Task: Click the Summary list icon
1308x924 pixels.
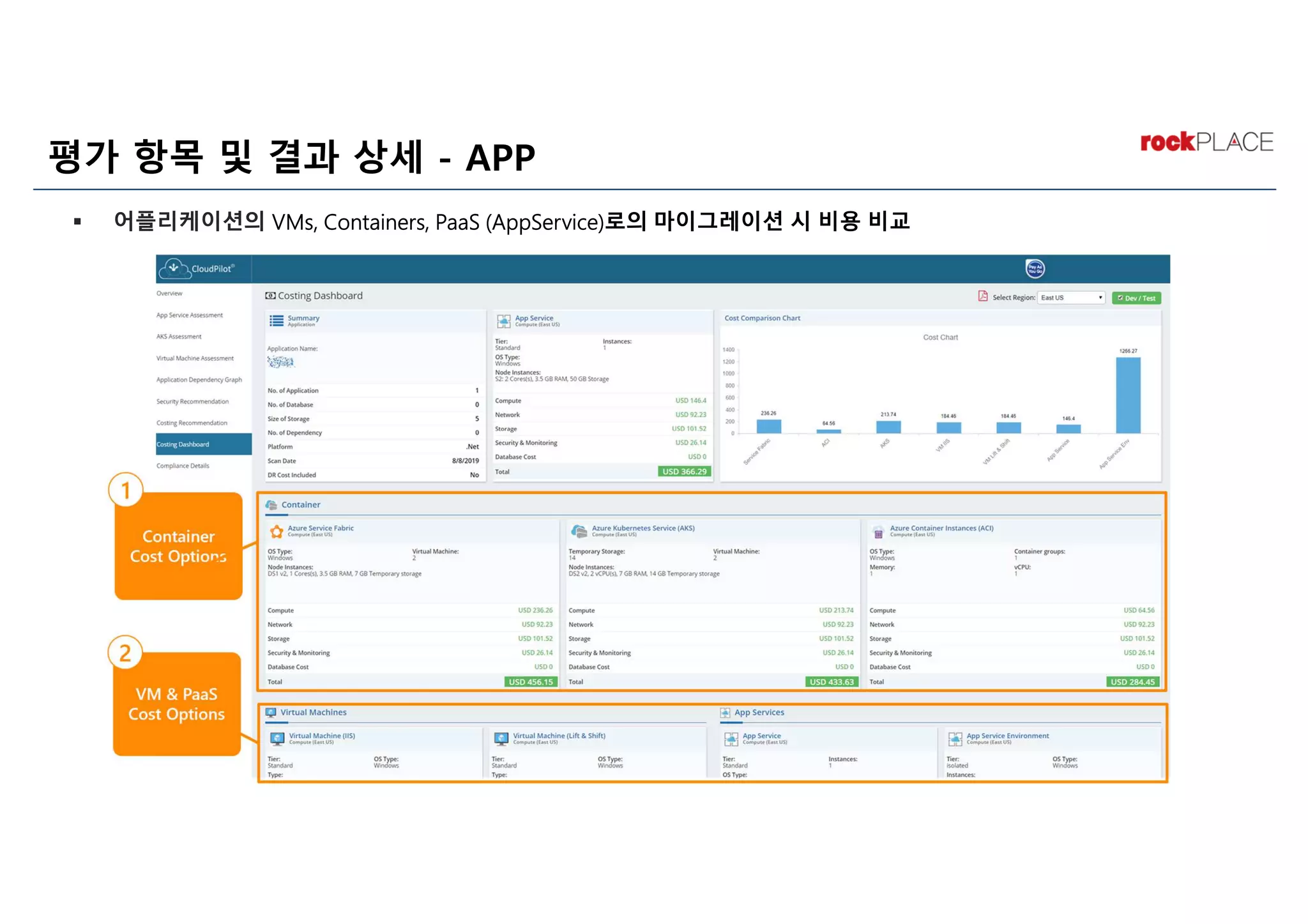Action: tap(276, 321)
